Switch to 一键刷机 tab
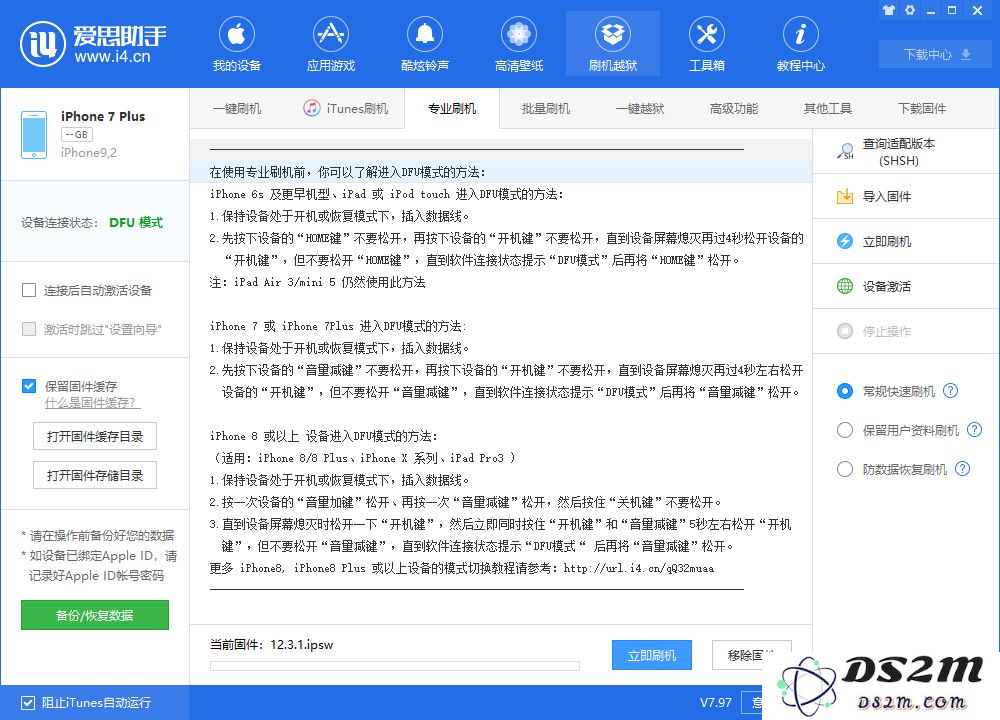 (237, 108)
